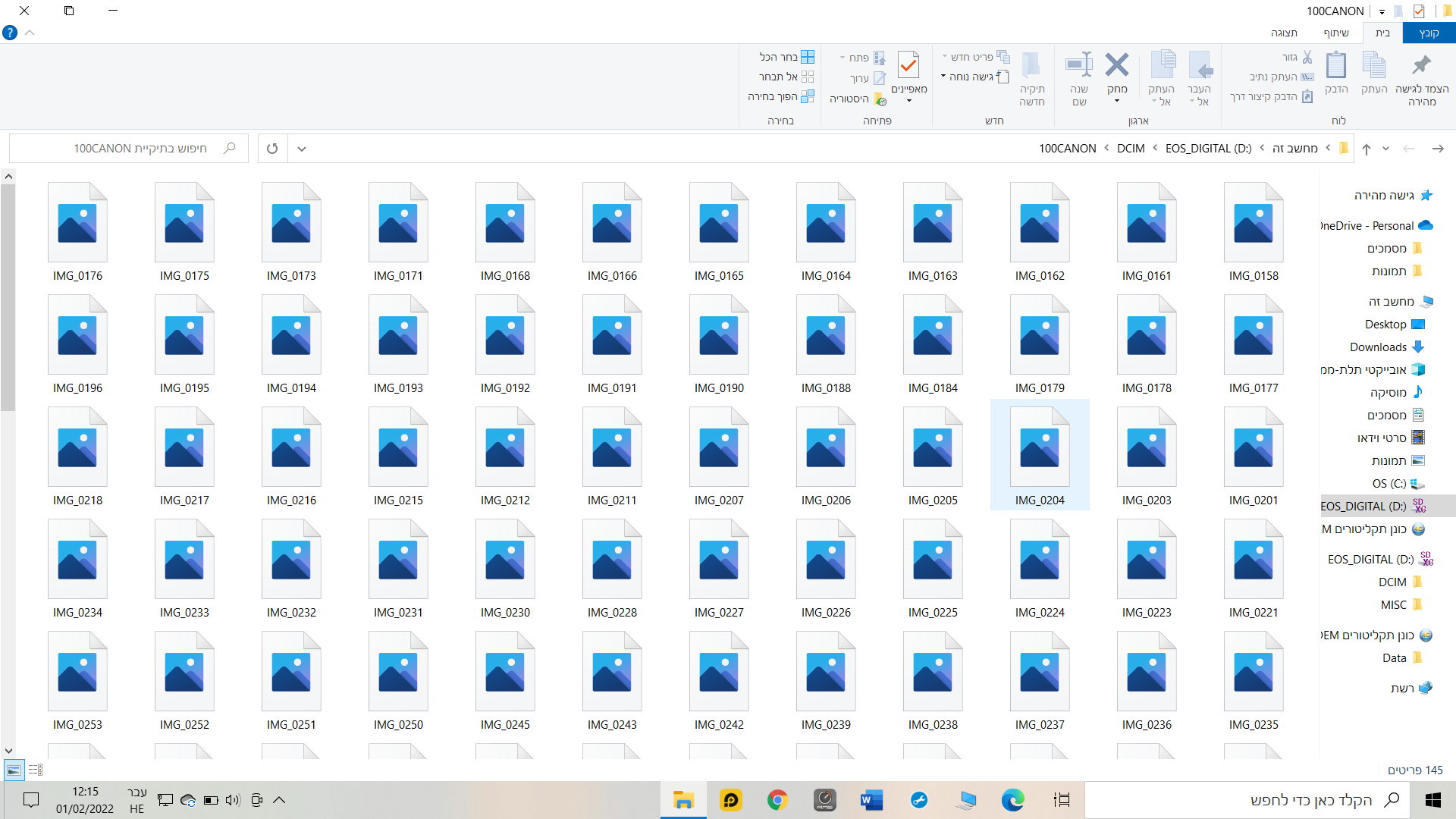Collapse the ribbon using the chevron near help
This screenshot has width=1456, height=819.
[30, 33]
